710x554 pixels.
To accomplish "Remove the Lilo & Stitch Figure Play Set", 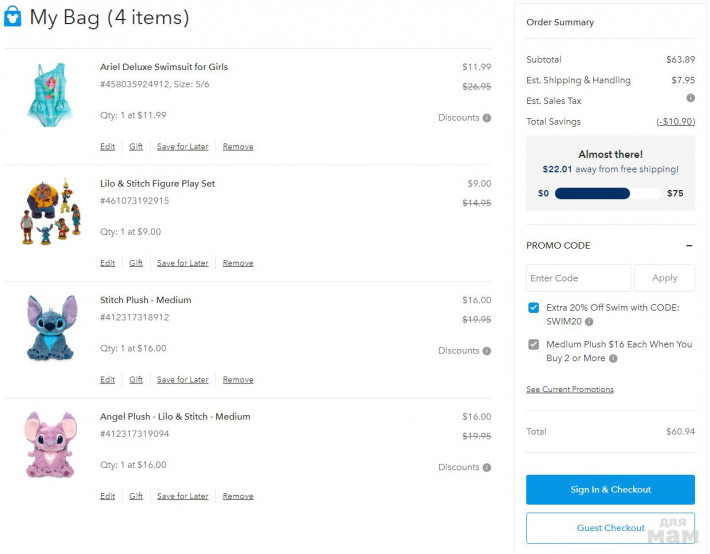I will 238,263.
